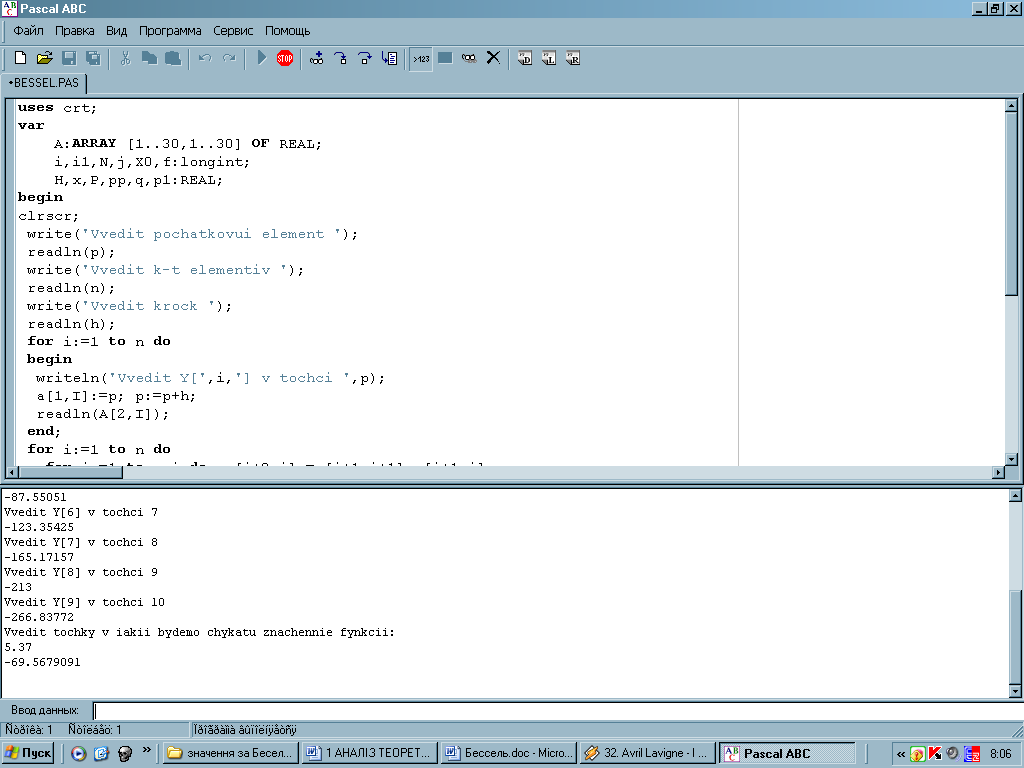The image size is (1024, 768).
Task: Click the Open file folder icon
Action: [x=44, y=58]
